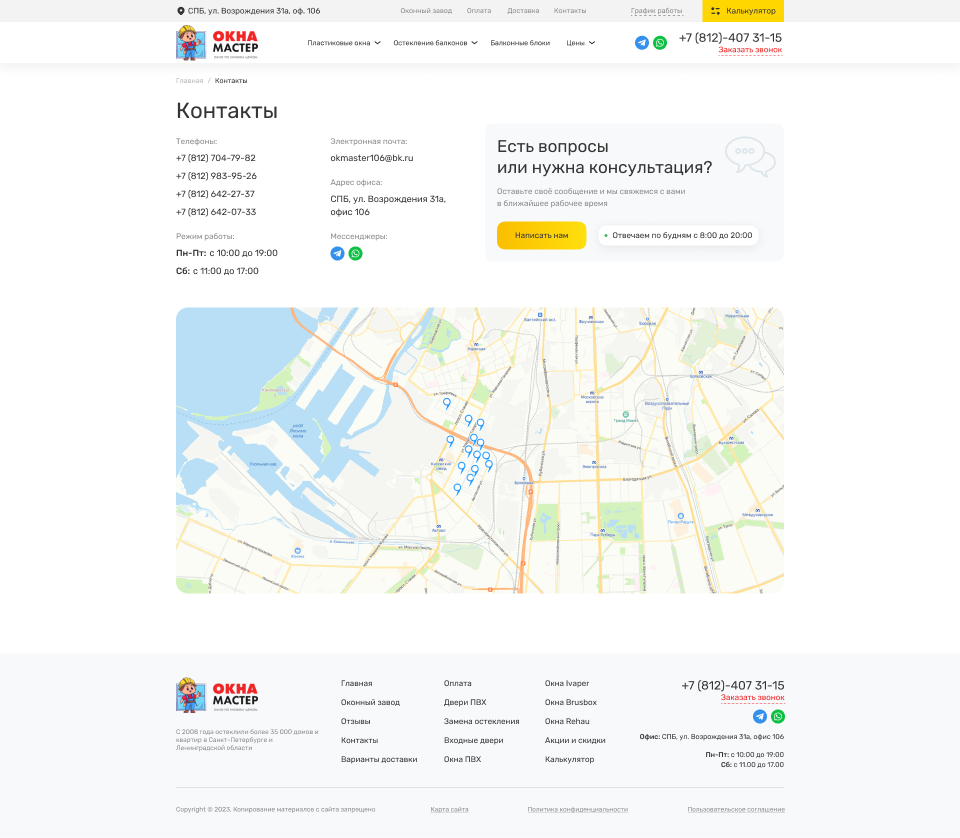Click email okmaster106@bk.ru
The height and width of the screenshot is (838, 960).
(372, 158)
